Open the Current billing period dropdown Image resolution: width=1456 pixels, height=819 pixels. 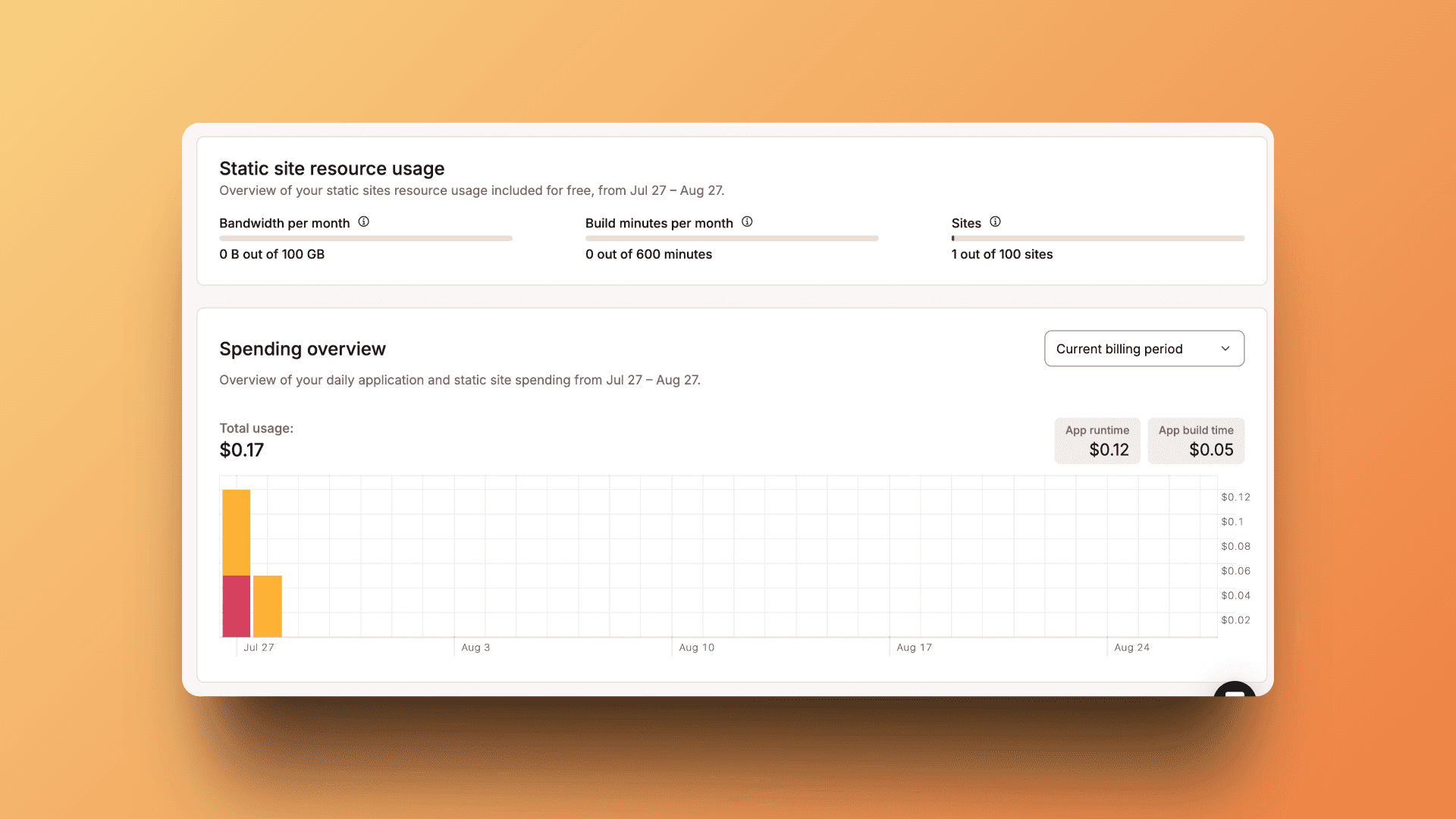click(1144, 349)
